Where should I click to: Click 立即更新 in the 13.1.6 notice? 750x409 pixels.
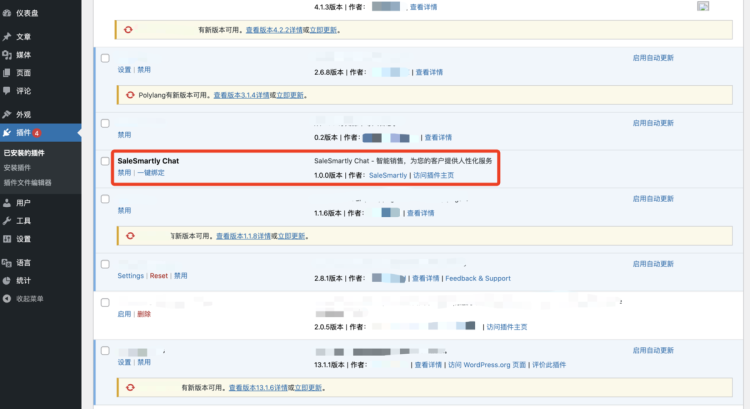point(308,387)
